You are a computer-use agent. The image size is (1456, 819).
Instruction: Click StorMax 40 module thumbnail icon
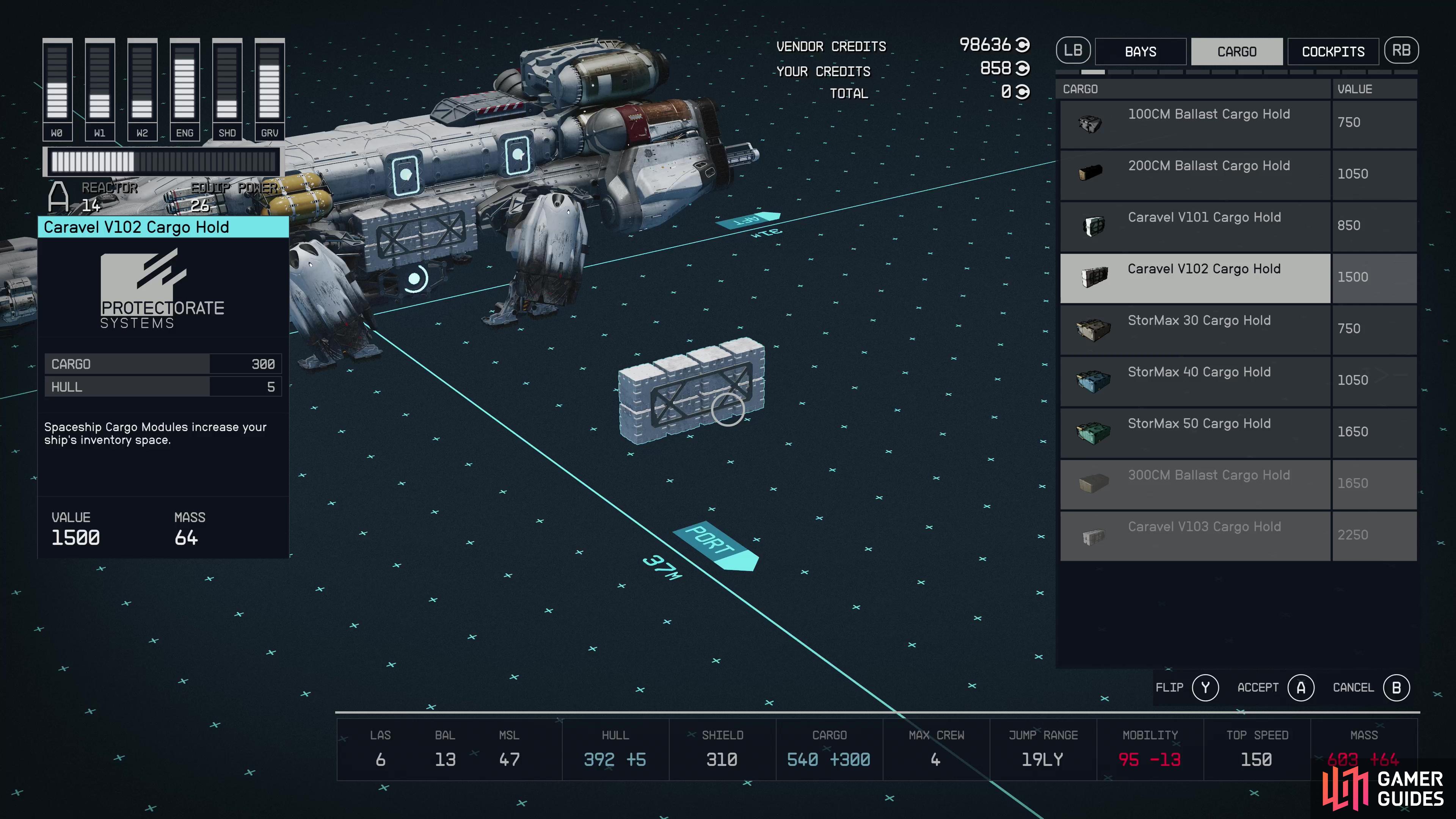[x=1093, y=381]
